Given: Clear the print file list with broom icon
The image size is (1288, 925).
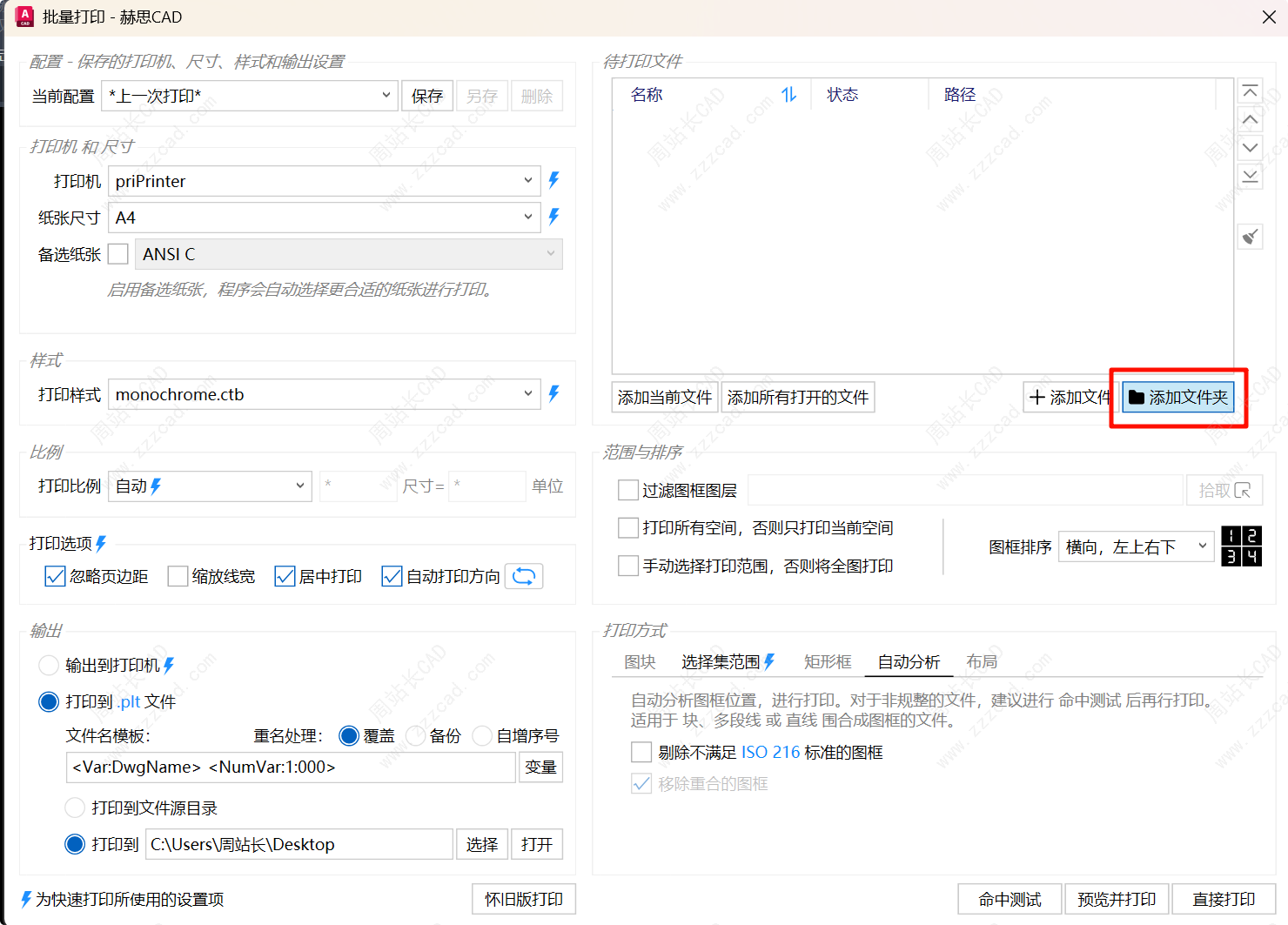Looking at the screenshot, I should click(x=1250, y=236).
